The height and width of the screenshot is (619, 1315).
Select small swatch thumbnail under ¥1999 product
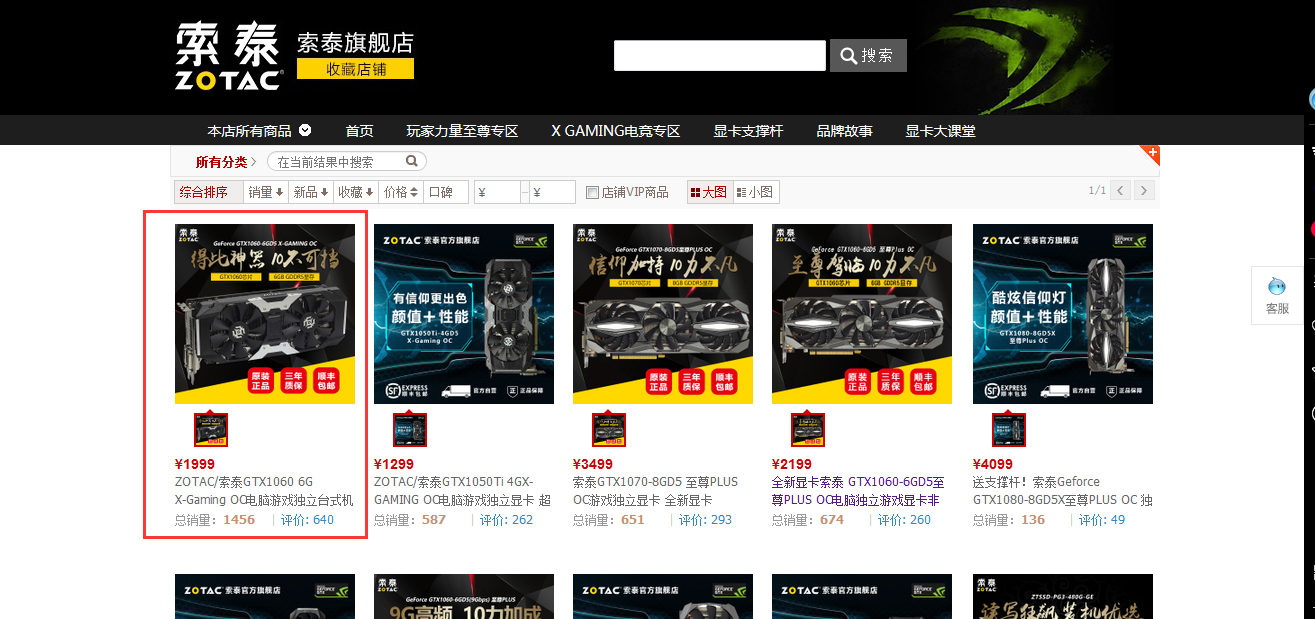click(211, 430)
